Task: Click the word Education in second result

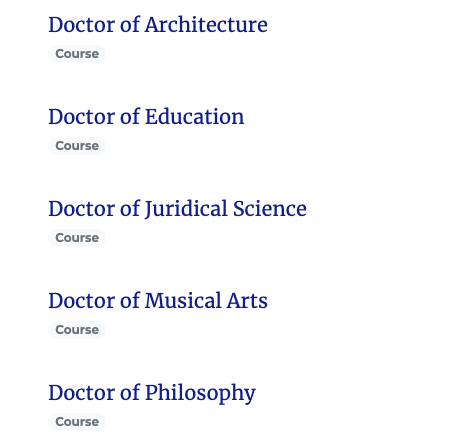Action: 195,117
